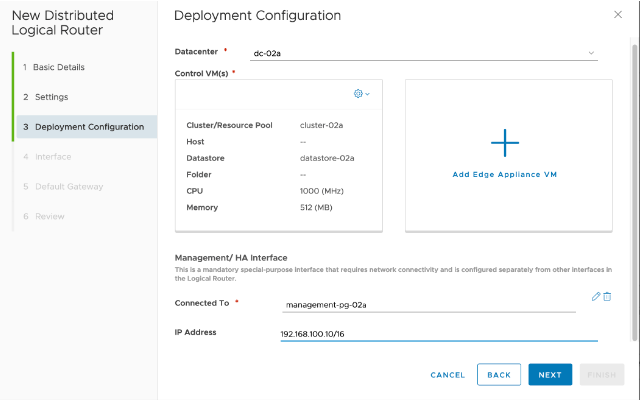
Task: Select Deployment Configuration step
Action: coord(88,127)
